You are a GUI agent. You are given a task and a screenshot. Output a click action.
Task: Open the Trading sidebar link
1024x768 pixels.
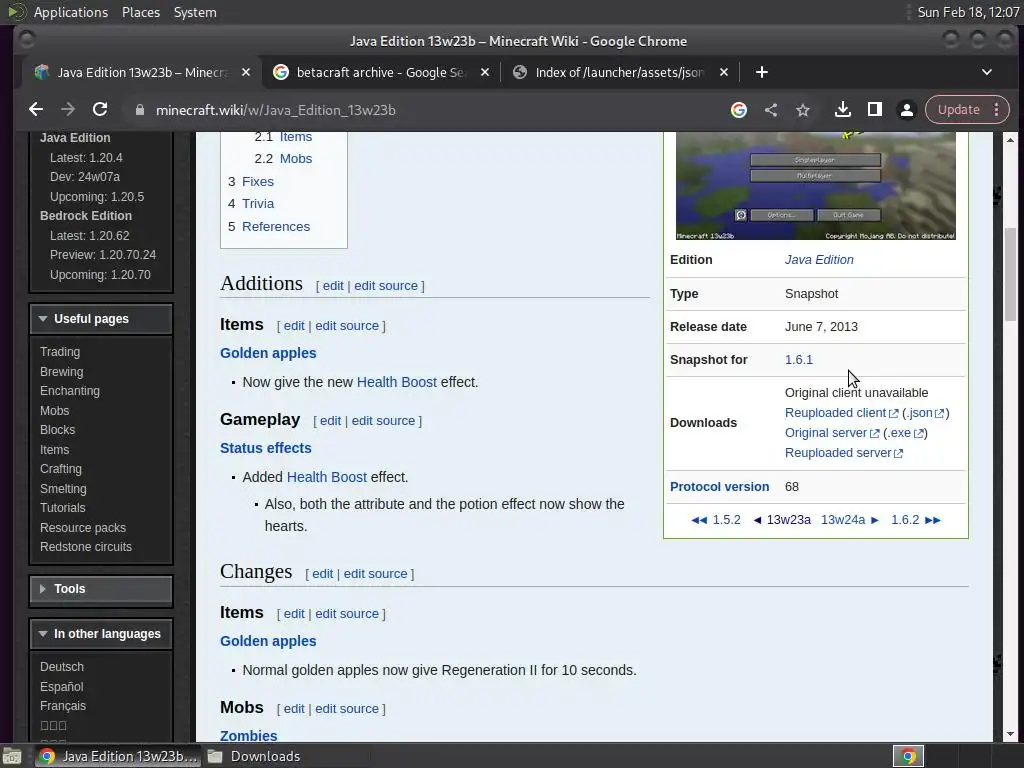[60, 351]
